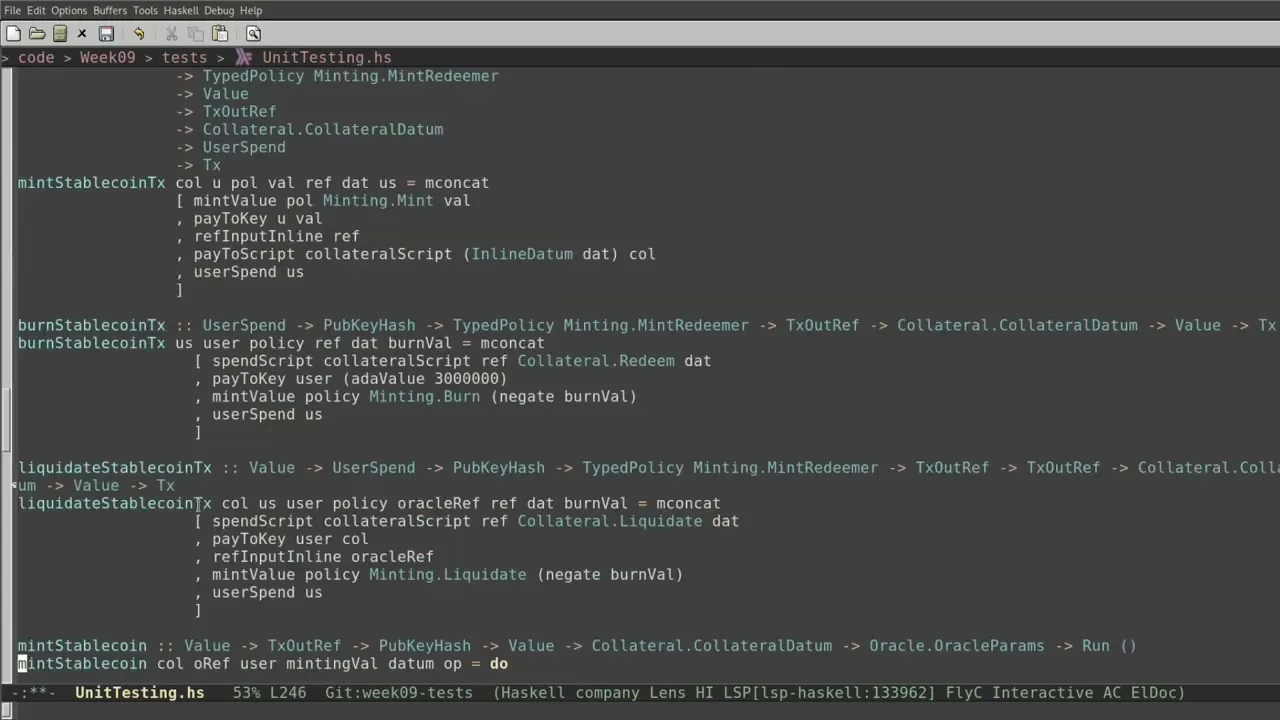Click the New File toolbar icon

(13, 33)
